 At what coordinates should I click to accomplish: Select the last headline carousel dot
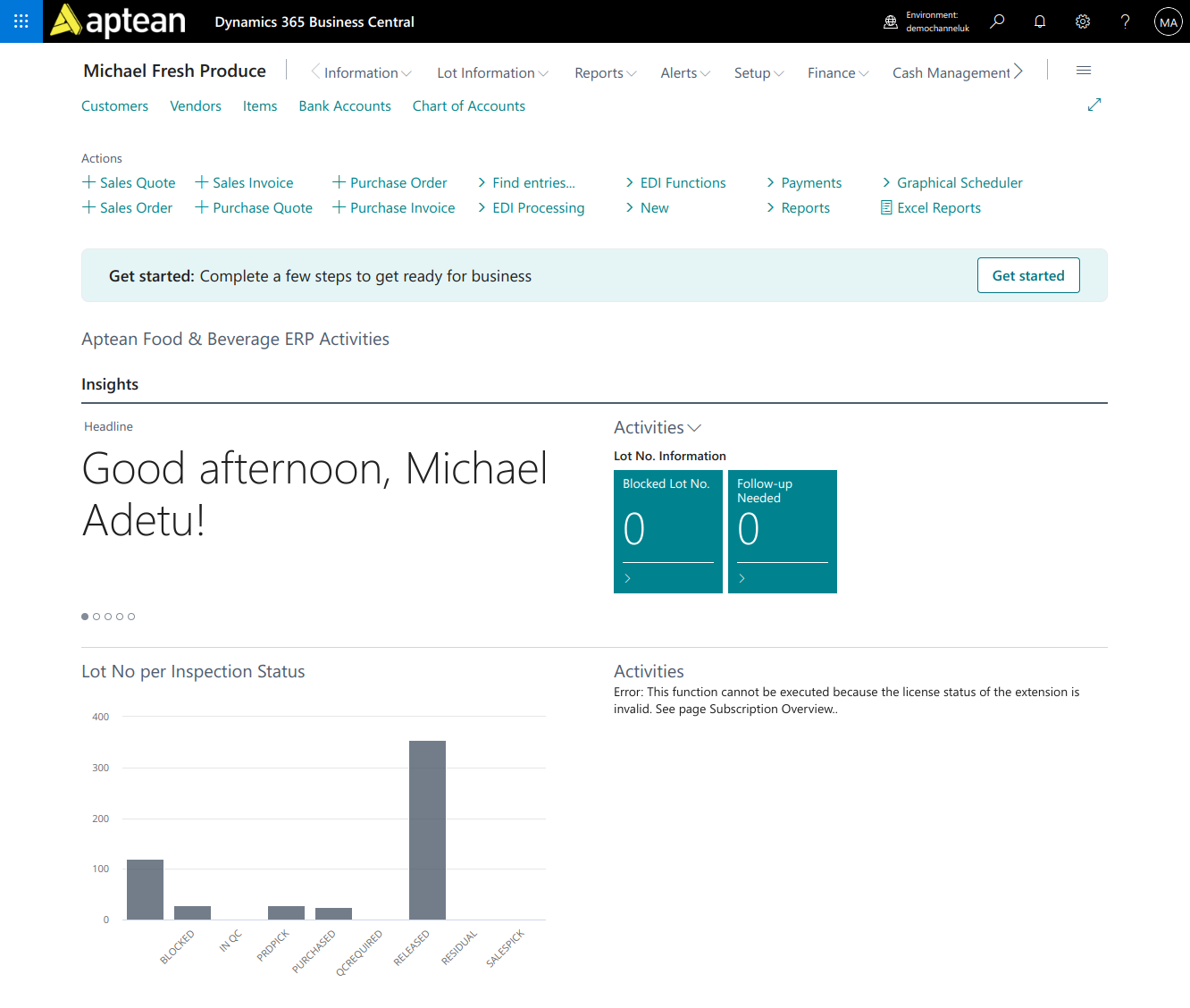(131, 617)
